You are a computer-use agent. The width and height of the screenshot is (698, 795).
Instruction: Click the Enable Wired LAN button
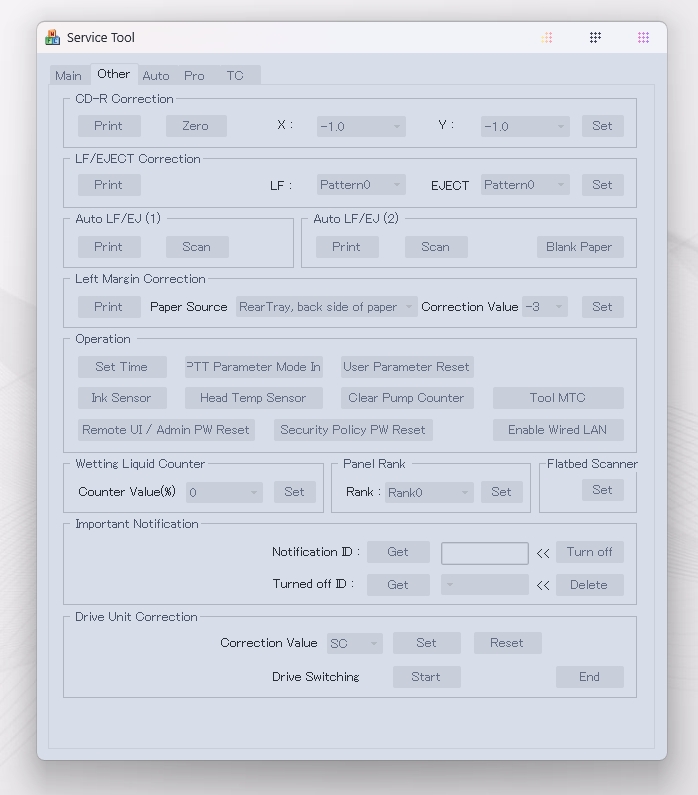pyautogui.click(x=558, y=430)
